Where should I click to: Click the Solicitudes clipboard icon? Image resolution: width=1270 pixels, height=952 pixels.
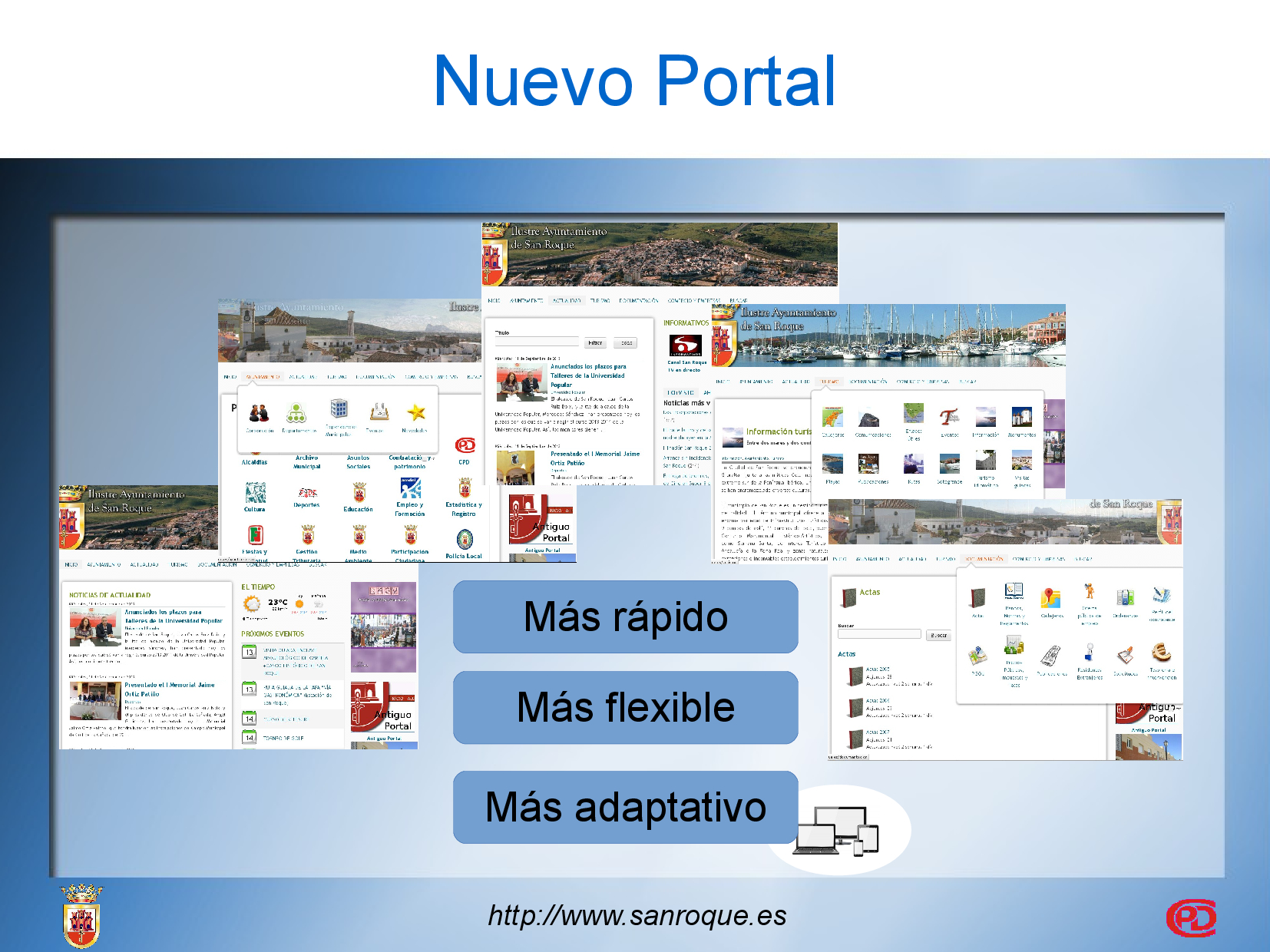pos(1126,655)
